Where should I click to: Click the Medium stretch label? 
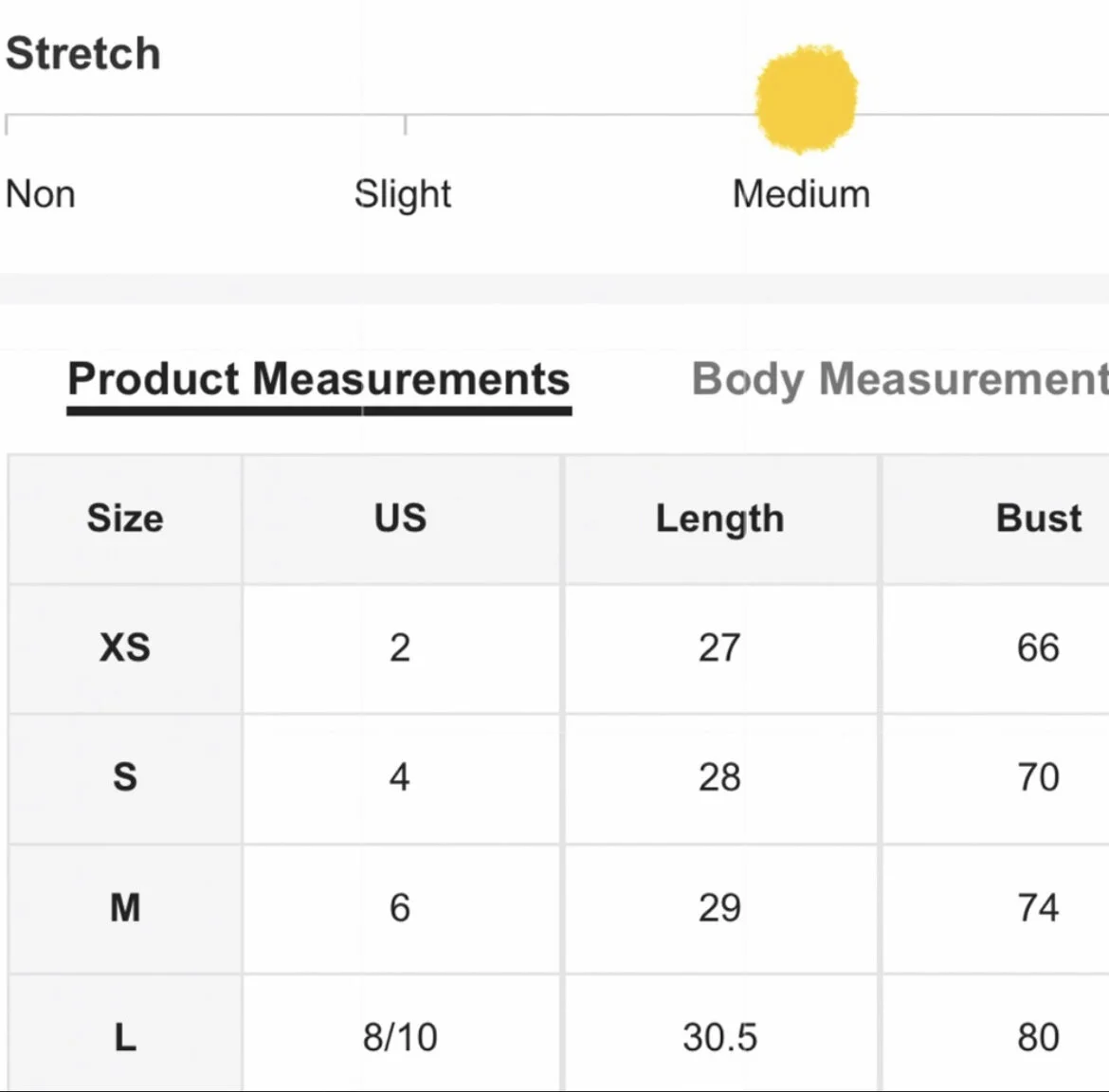(x=801, y=193)
